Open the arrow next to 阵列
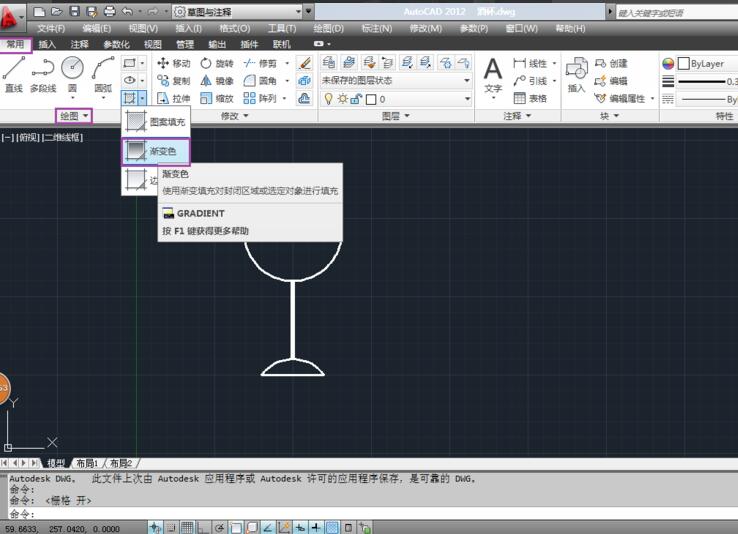Image resolution: width=738 pixels, height=534 pixels. [284, 98]
